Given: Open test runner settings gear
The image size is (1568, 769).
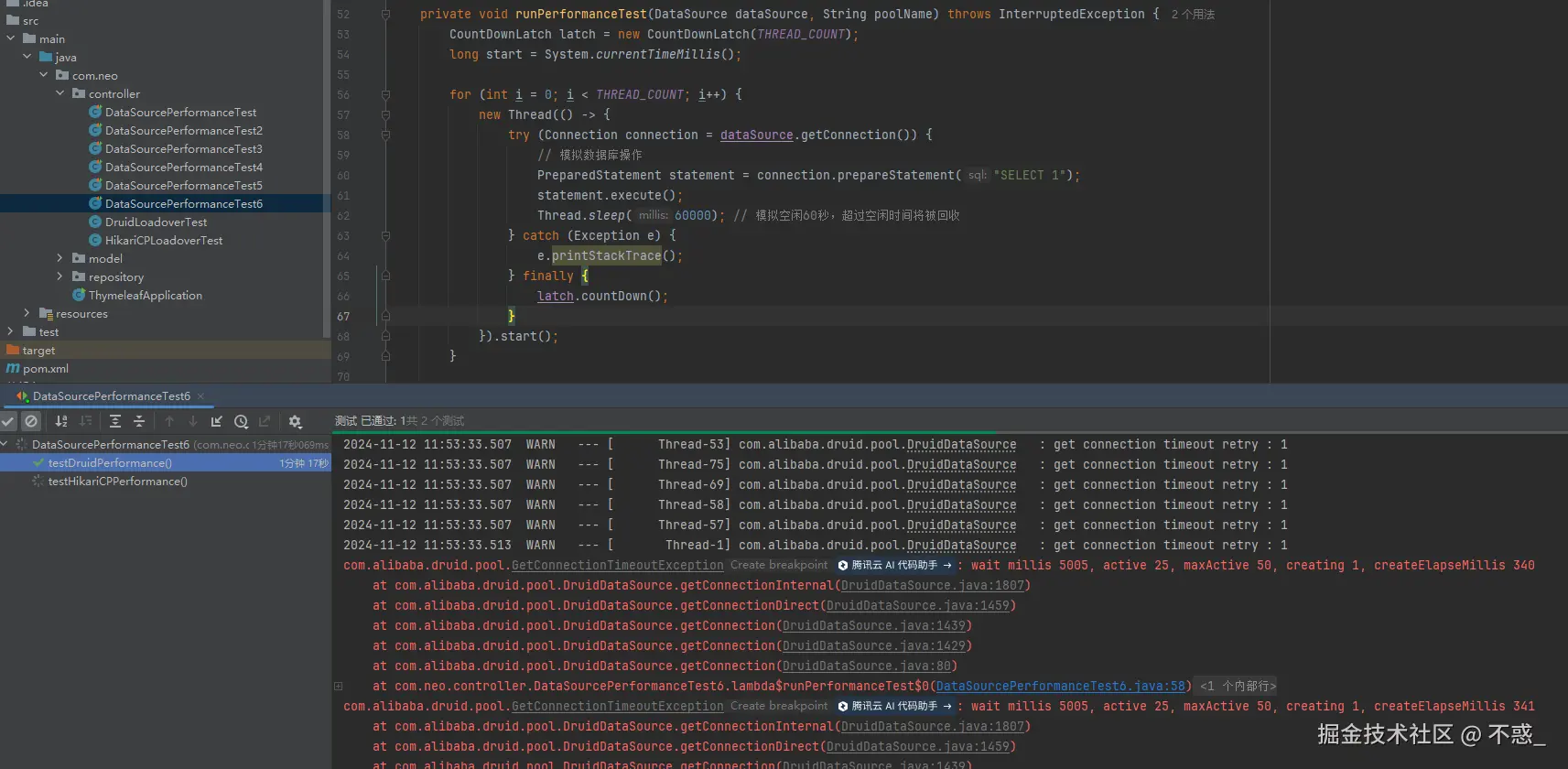Looking at the screenshot, I should click(295, 421).
